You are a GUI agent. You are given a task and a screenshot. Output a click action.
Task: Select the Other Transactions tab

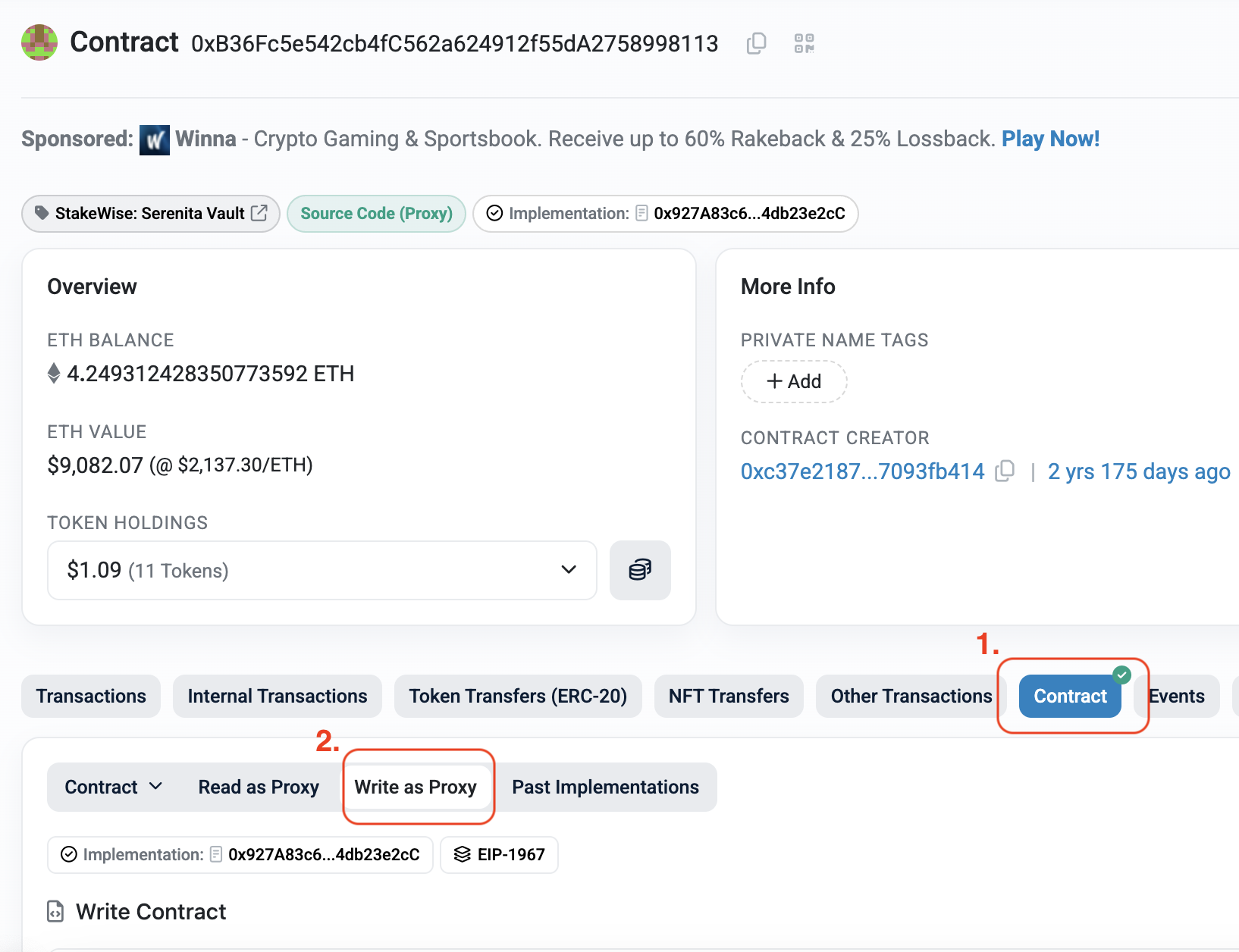[911, 696]
